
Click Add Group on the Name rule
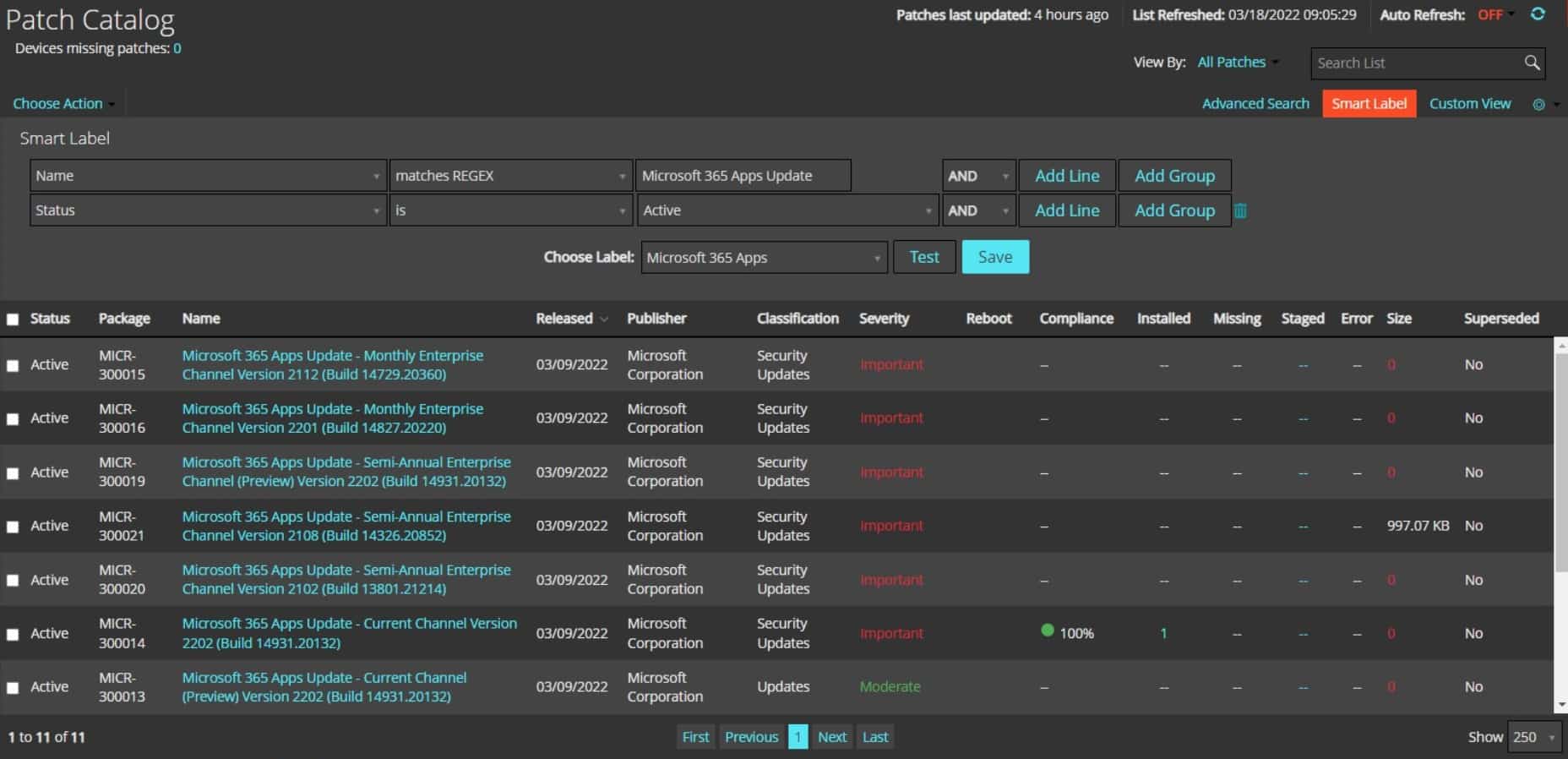click(1174, 176)
